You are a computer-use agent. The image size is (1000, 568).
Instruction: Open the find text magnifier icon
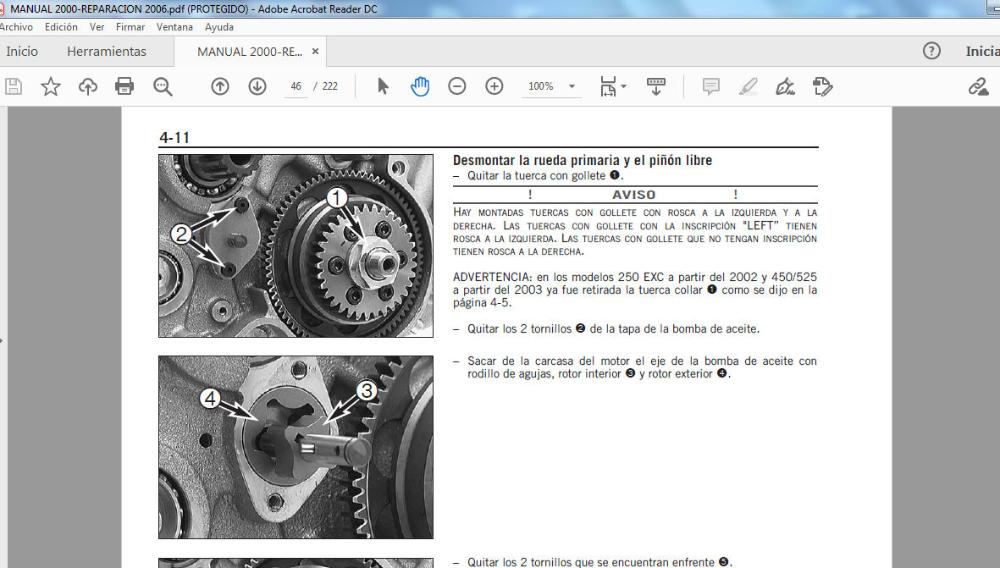163,86
